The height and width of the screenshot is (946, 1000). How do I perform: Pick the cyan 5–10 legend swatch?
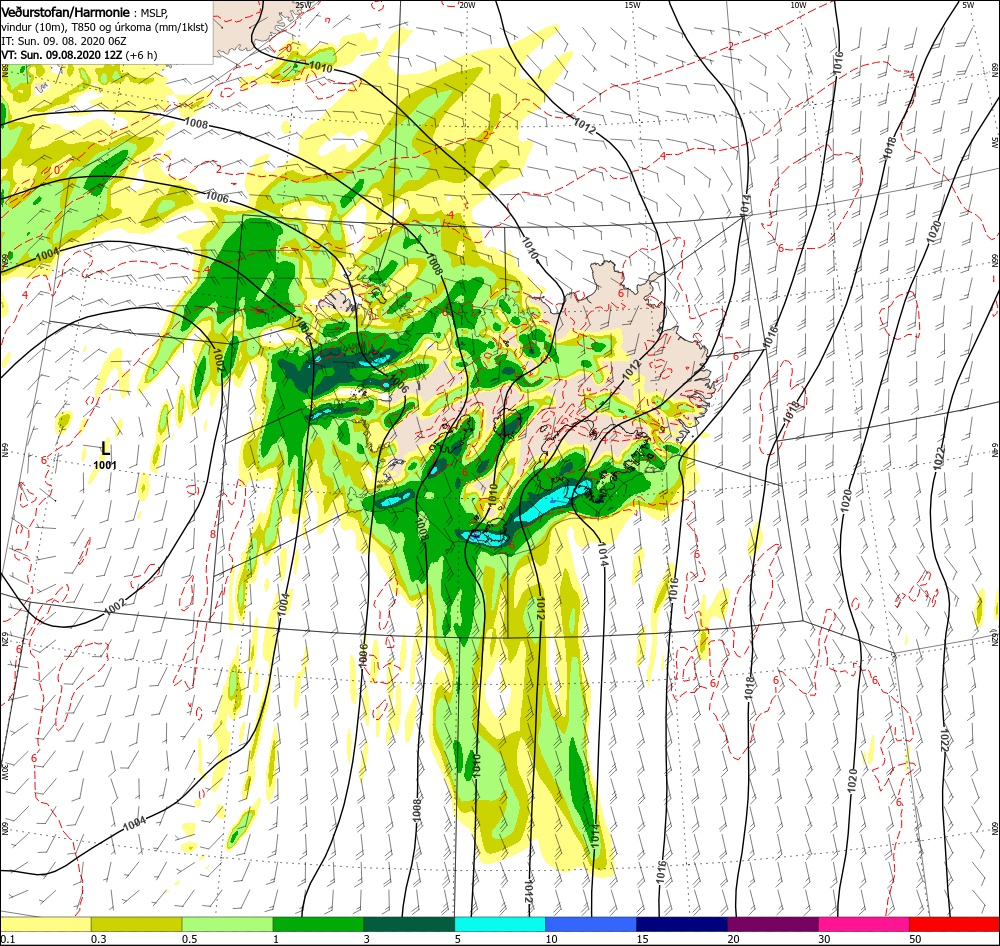[x=500, y=924]
